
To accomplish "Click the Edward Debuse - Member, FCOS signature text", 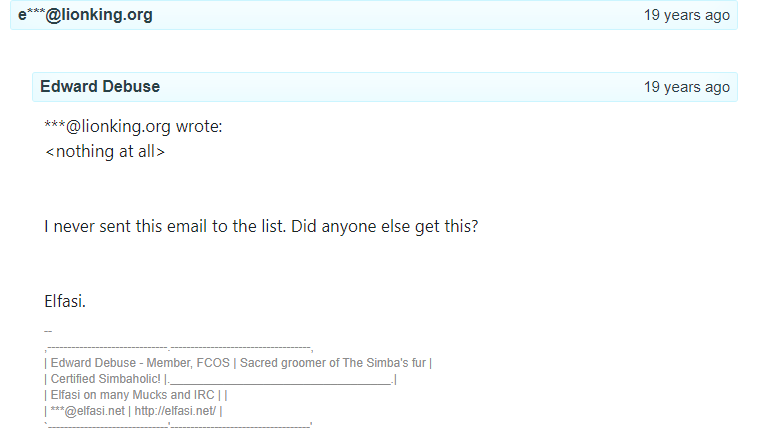I will click(140, 363).
